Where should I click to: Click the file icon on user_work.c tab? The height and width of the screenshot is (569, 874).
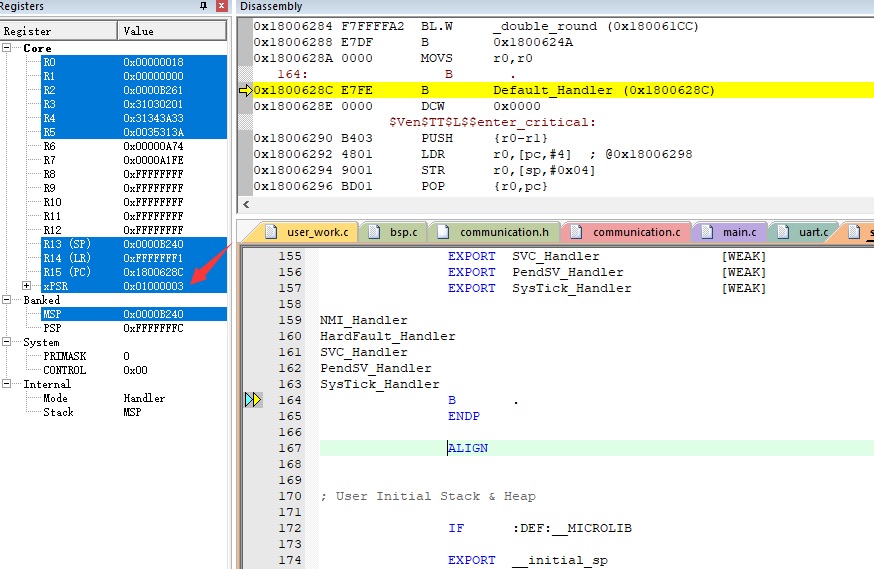pos(270,232)
